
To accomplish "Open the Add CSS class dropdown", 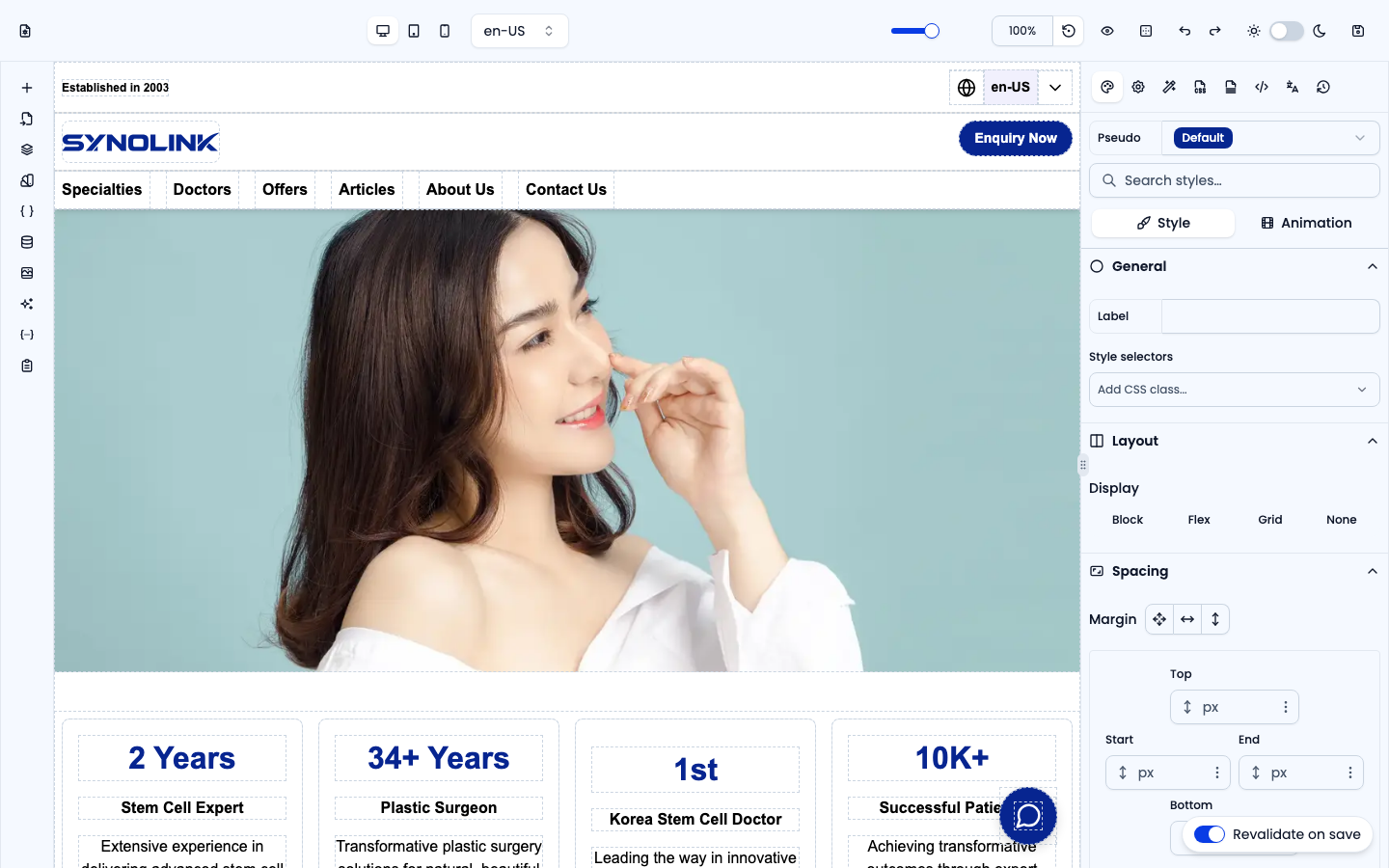I will 1235,390.
